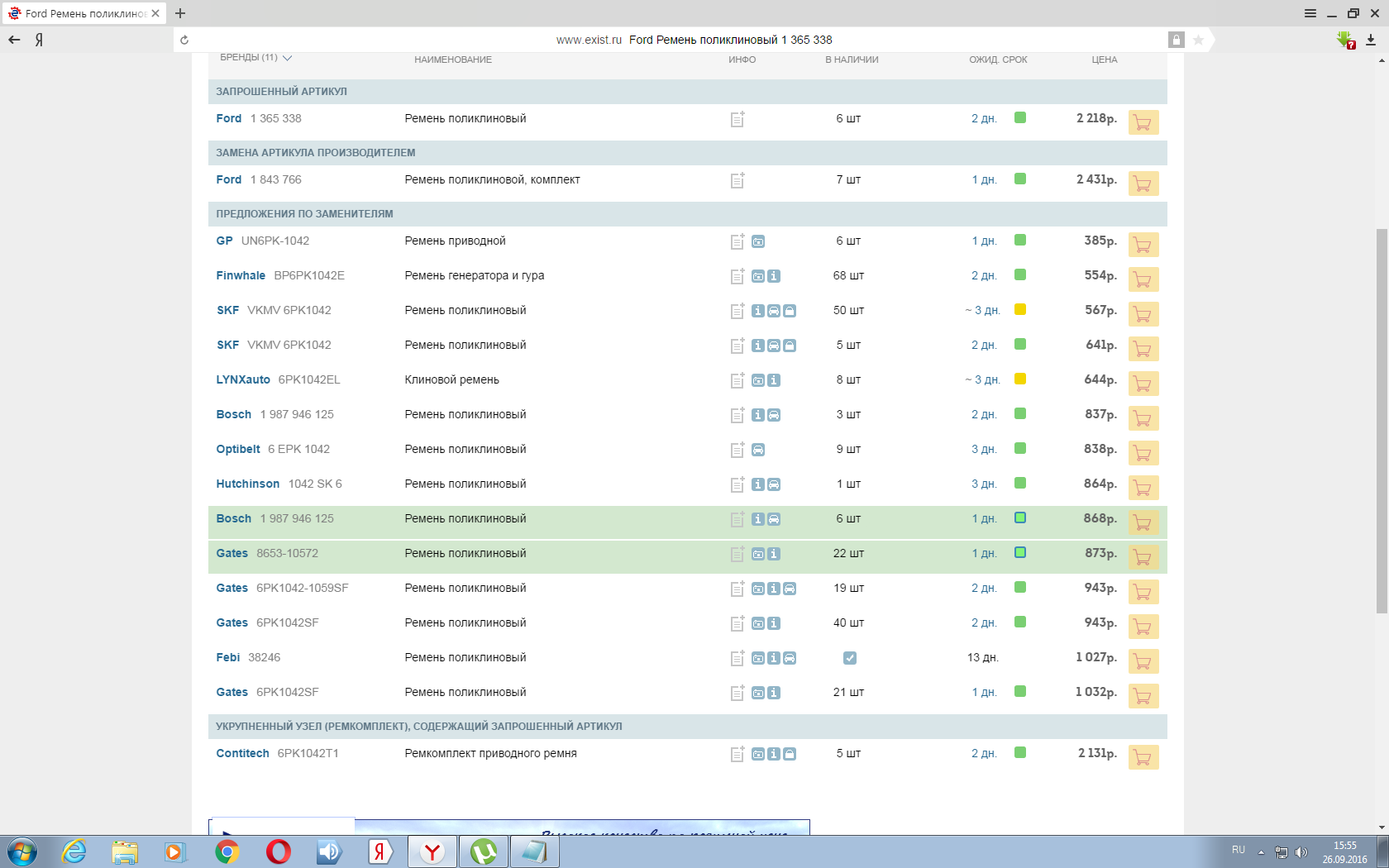Click stock count 68 шт
The width and height of the screenshot is (1389, 868).
(x=848, y=275)
